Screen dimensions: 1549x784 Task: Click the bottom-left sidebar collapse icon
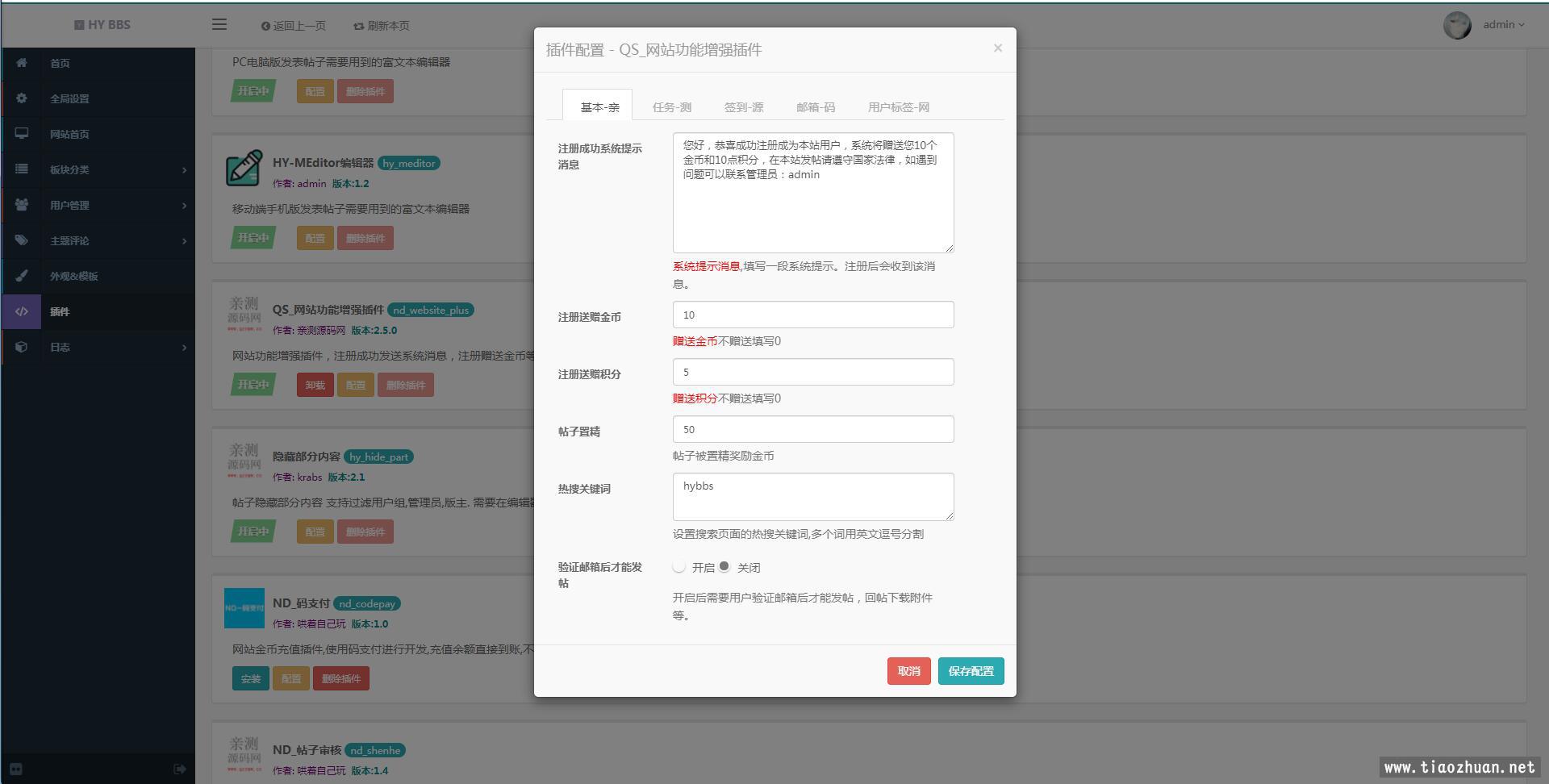[x=16, y=769]
